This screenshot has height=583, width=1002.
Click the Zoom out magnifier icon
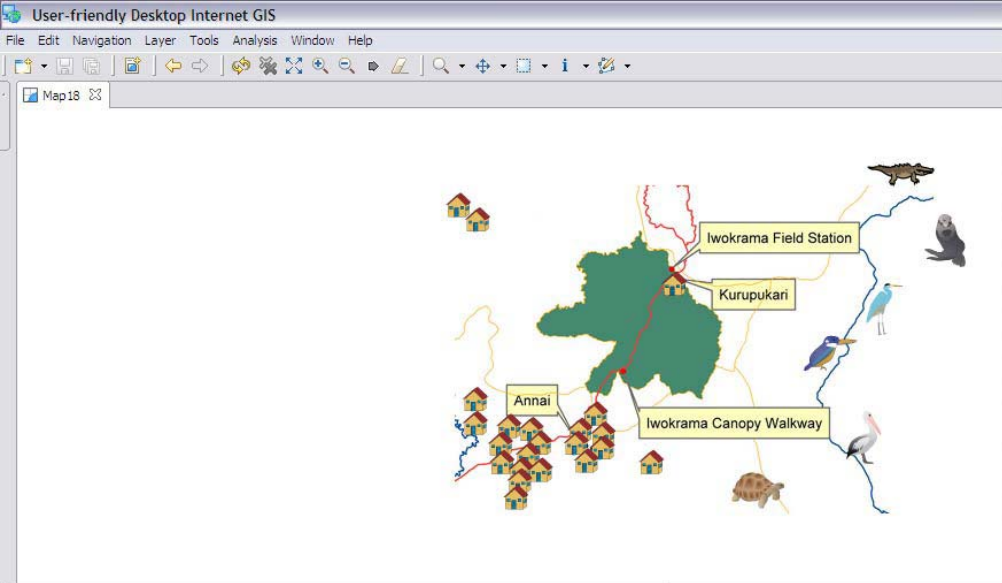click(x=346, y=66)
